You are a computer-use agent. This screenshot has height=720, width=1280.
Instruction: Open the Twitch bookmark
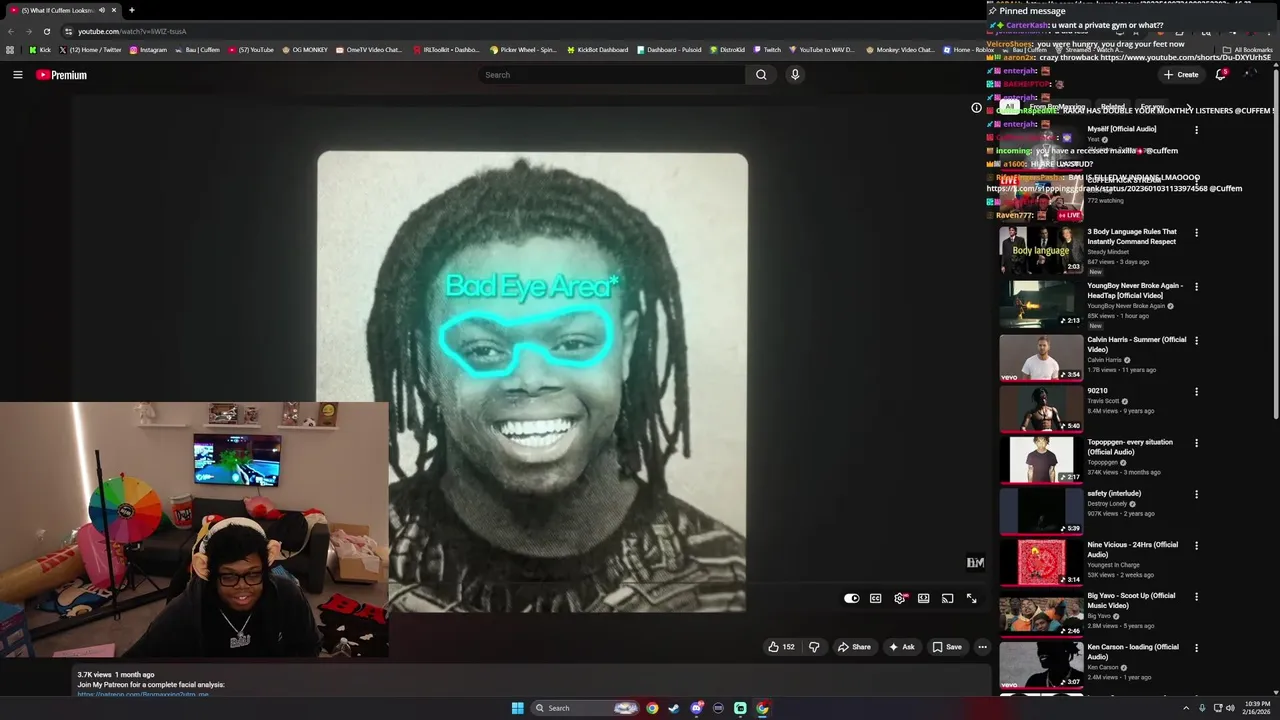click(x=767, y=50)
